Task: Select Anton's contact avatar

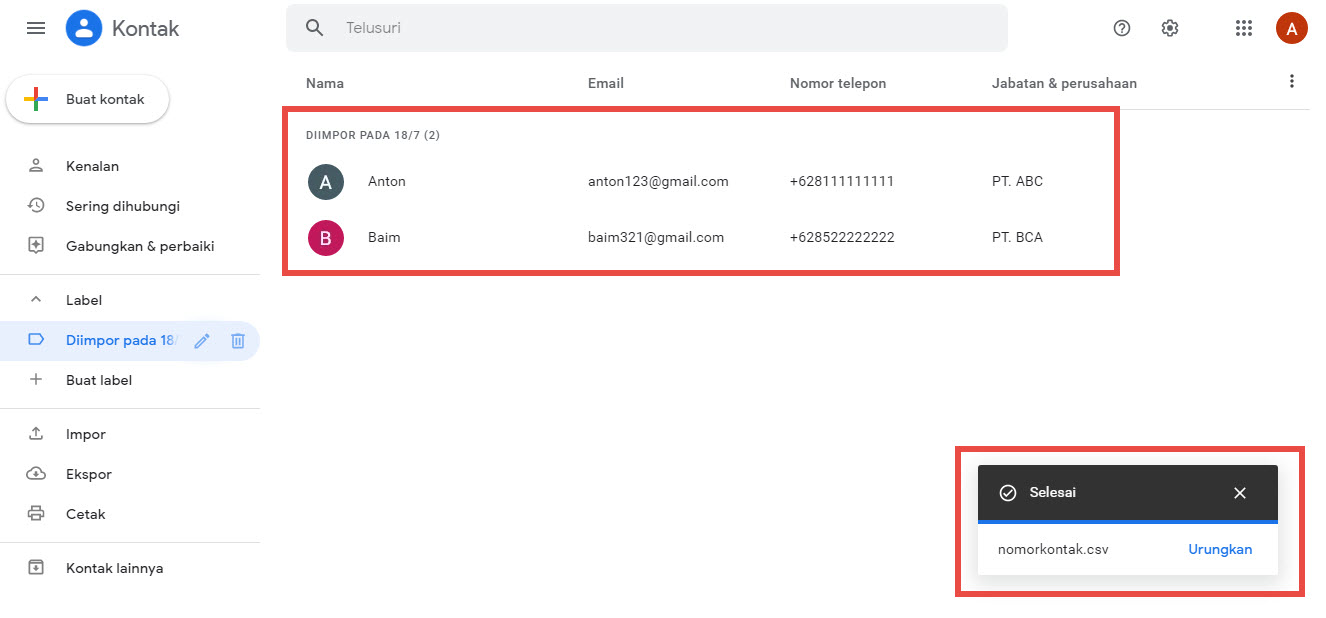Action: pos(326,182)
